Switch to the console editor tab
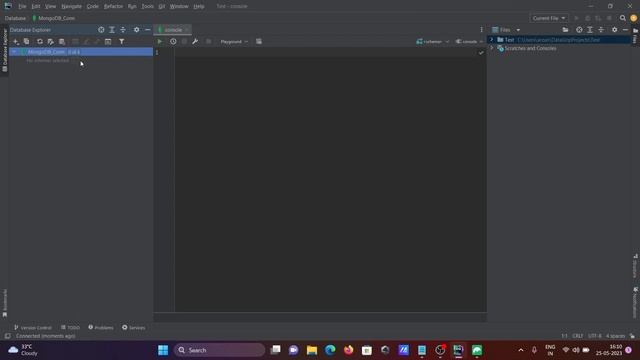 coord(173,30)
